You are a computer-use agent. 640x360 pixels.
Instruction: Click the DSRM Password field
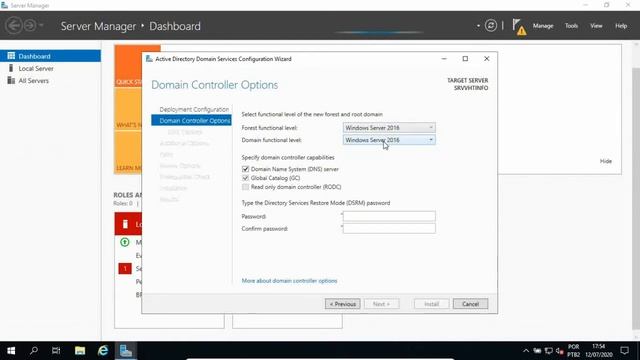[389, 216]
